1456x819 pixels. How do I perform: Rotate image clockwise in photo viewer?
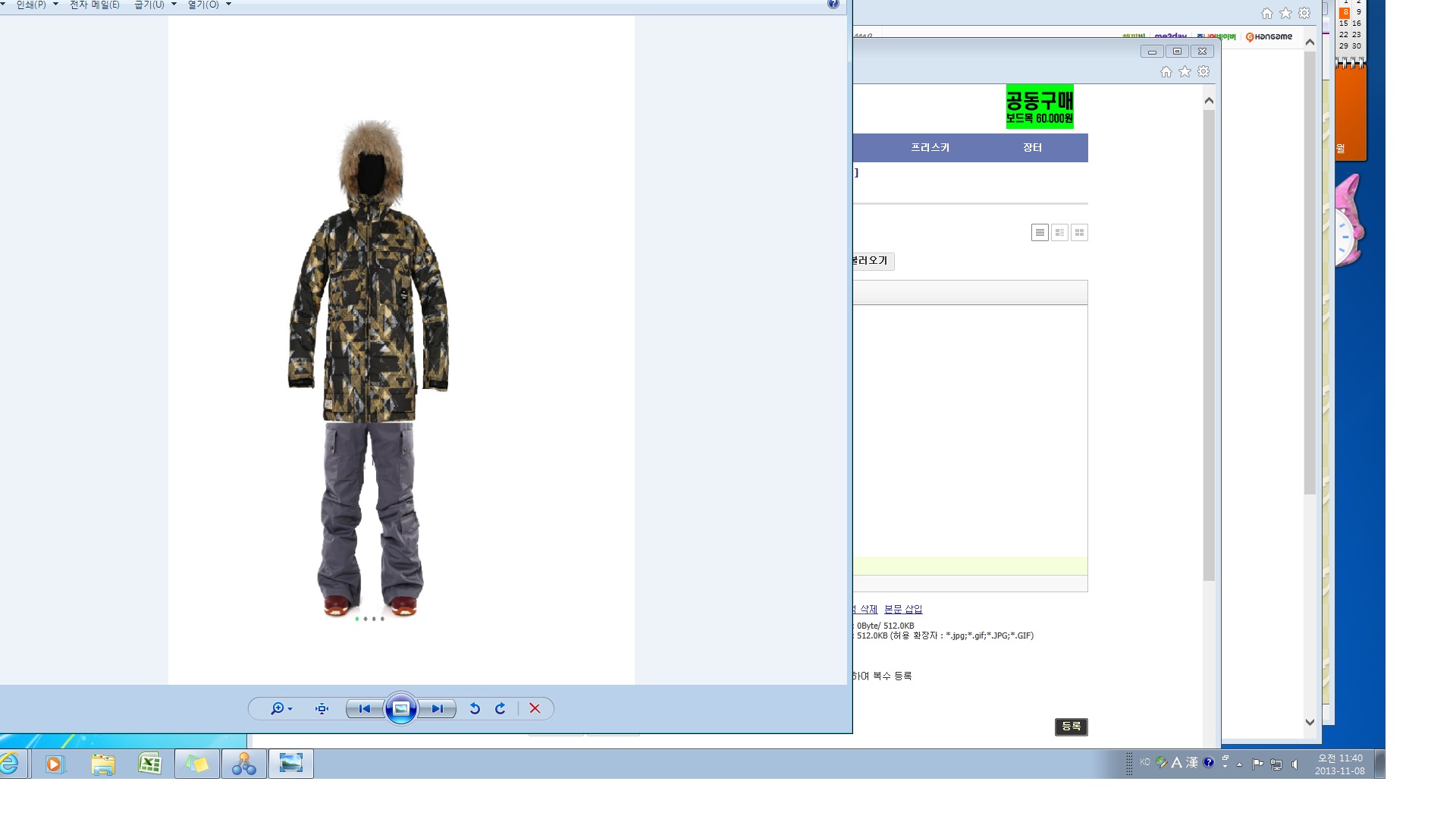500,708
